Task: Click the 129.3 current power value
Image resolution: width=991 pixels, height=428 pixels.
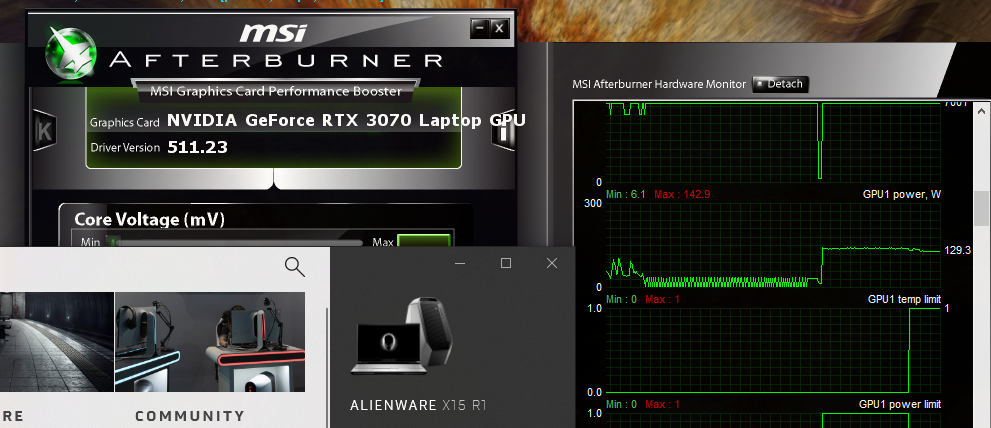Action: tap(958, 250)
